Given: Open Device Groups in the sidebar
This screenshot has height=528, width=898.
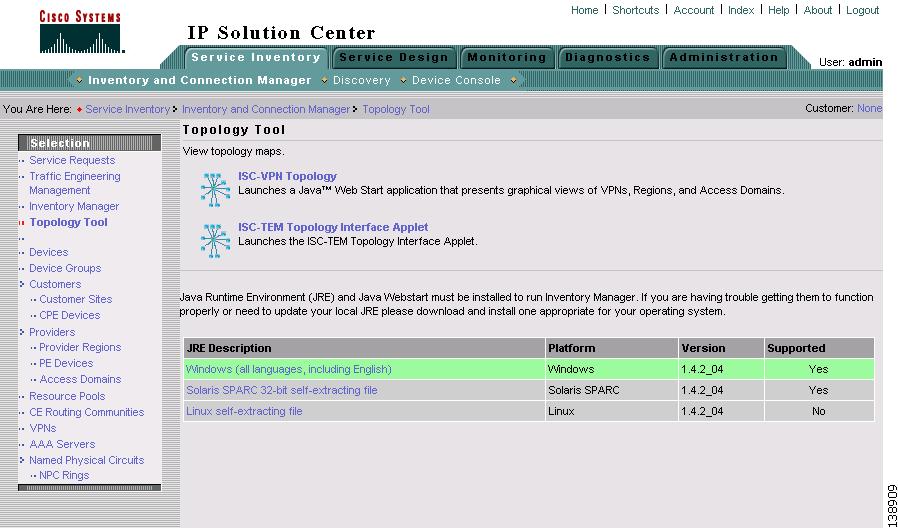Looking at the screenshot, I should (65, 268).
